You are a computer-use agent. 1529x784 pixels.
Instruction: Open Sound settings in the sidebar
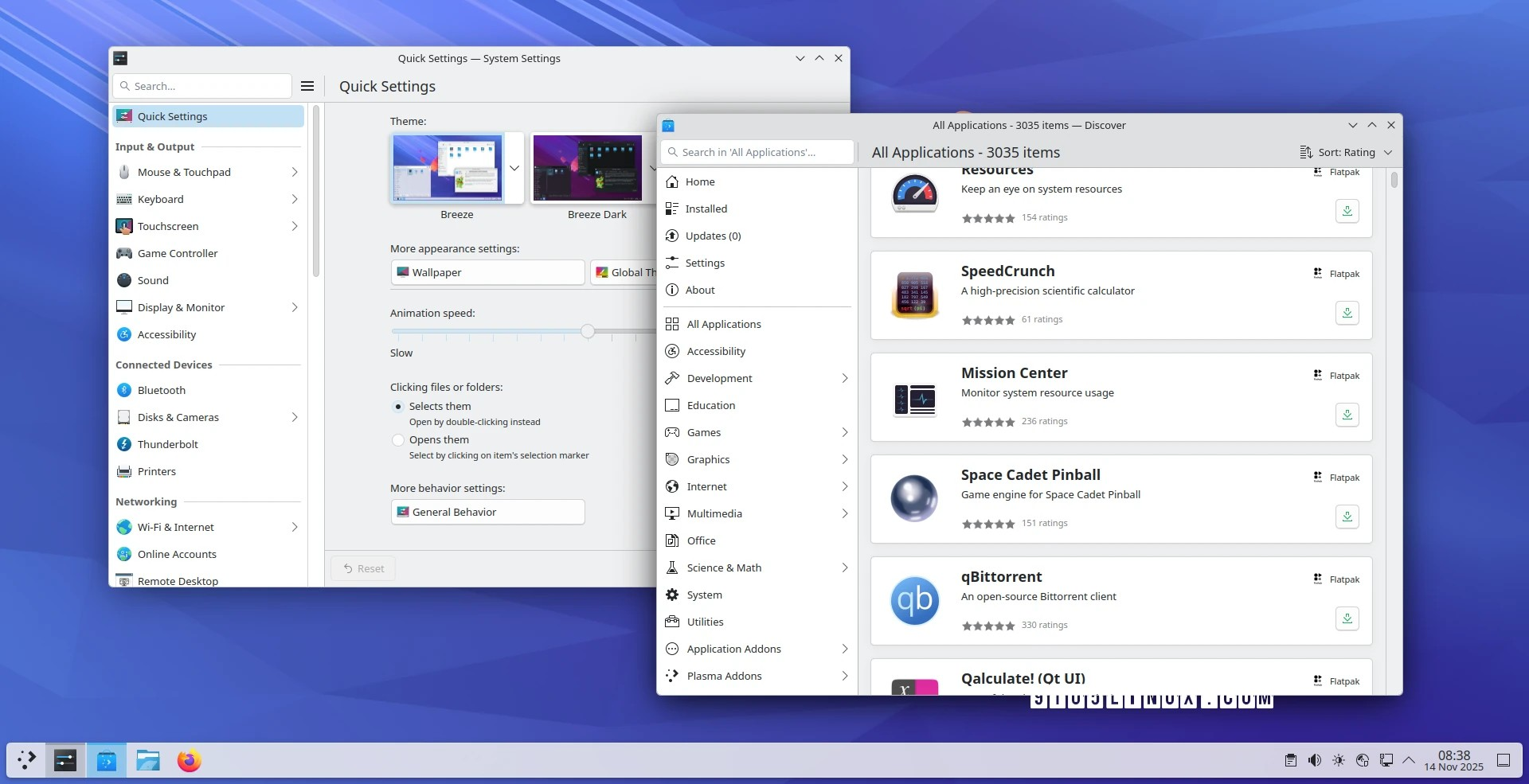click(153, 280)
